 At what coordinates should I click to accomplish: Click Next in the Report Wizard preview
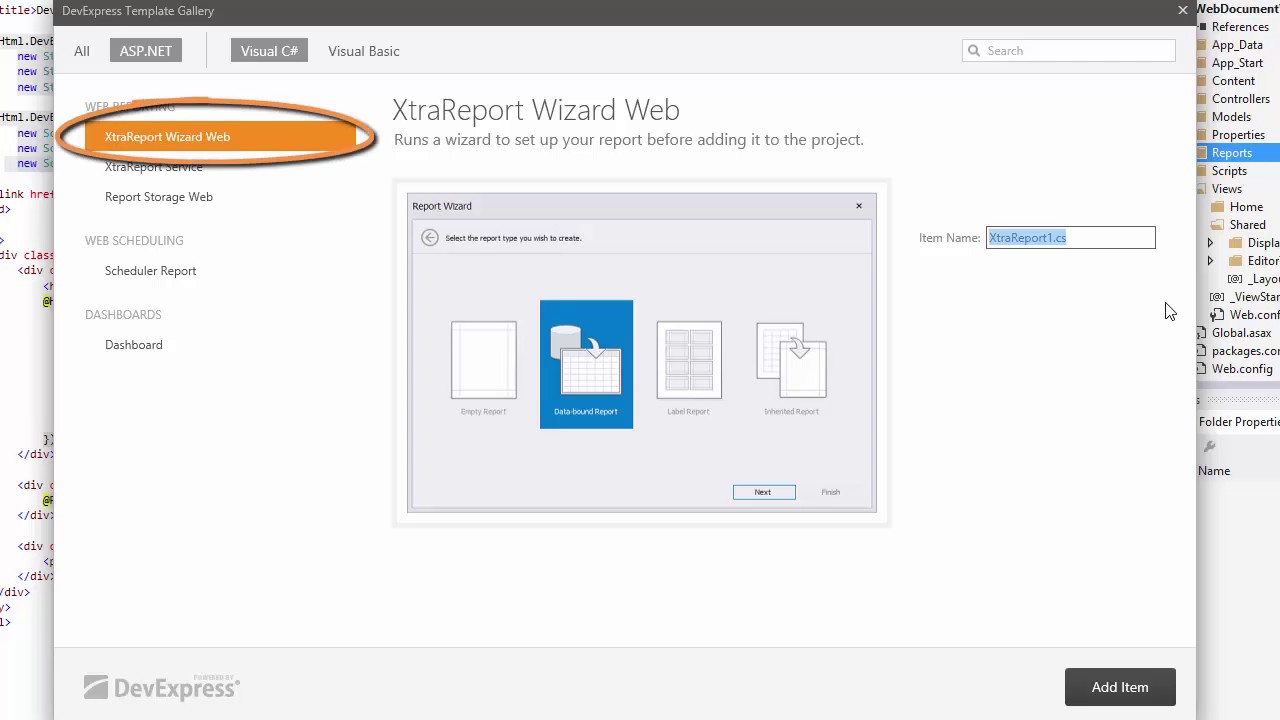coord(764,492)
